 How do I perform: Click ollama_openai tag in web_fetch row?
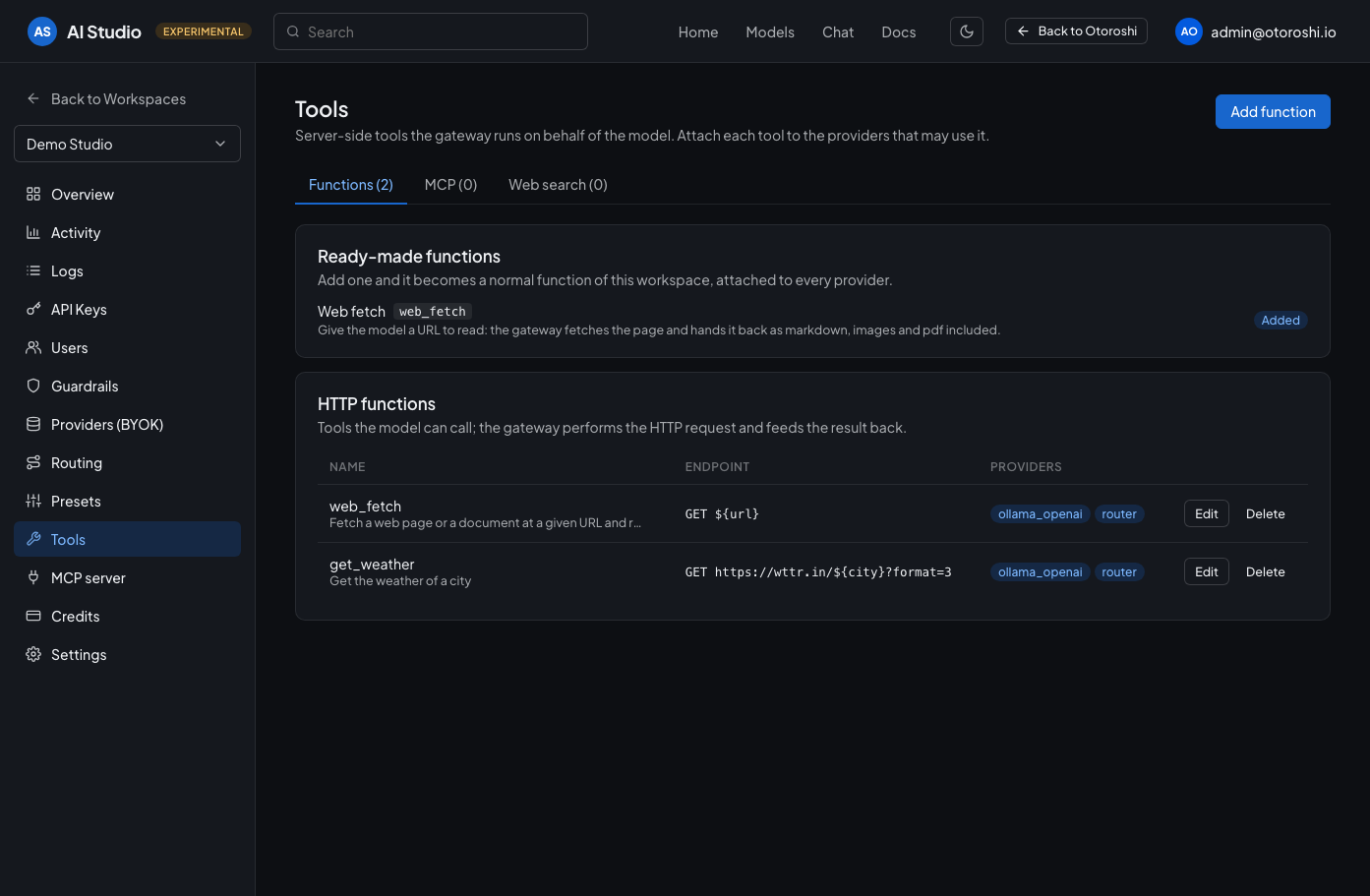pyautogui.click(x=1040, y=513)
